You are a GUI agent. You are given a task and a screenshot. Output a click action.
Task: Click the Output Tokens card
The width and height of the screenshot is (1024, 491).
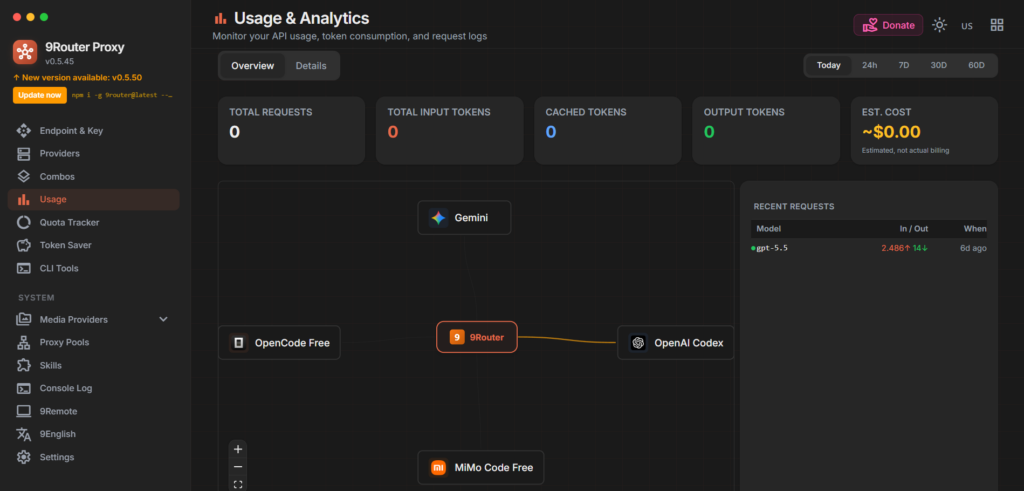pos(766,131)
